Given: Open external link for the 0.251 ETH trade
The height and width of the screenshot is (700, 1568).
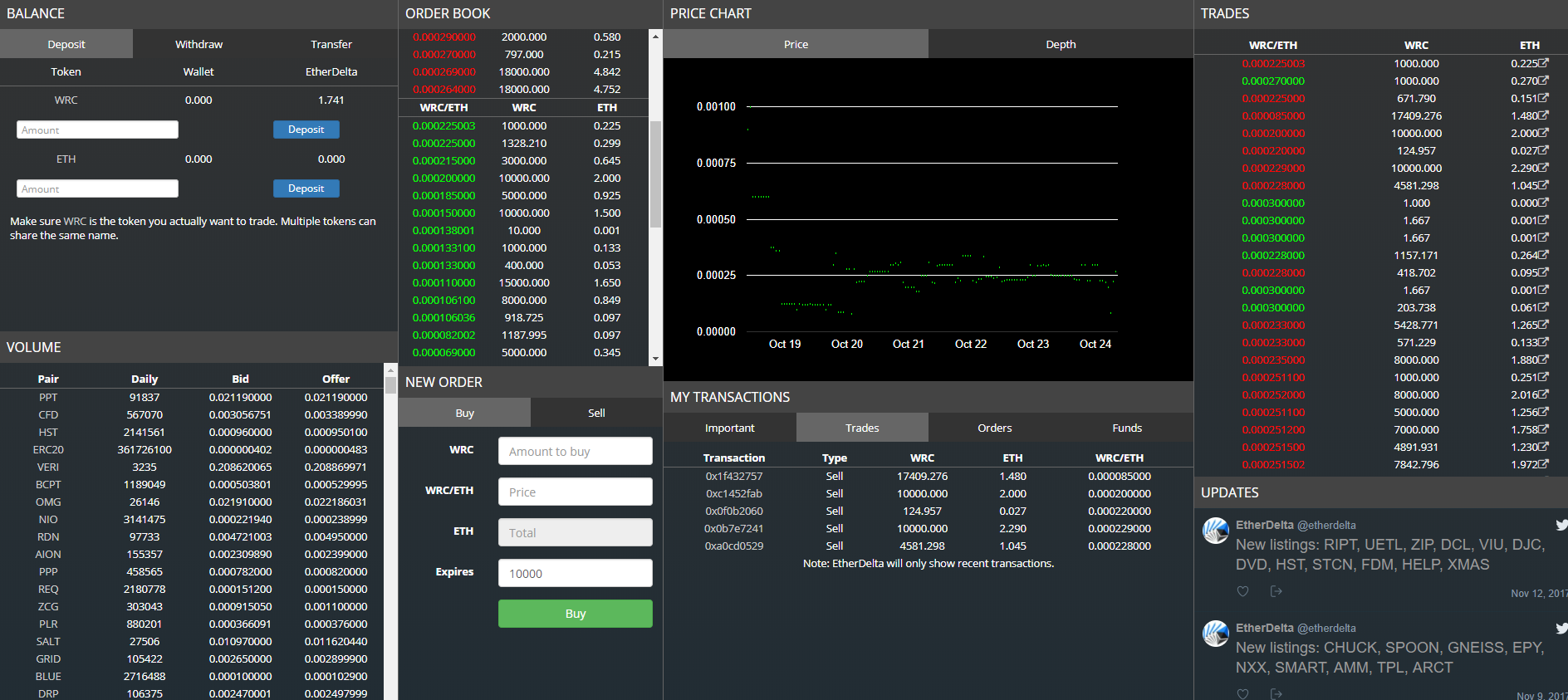Looking at the screenshot, I should point(1543,377).
